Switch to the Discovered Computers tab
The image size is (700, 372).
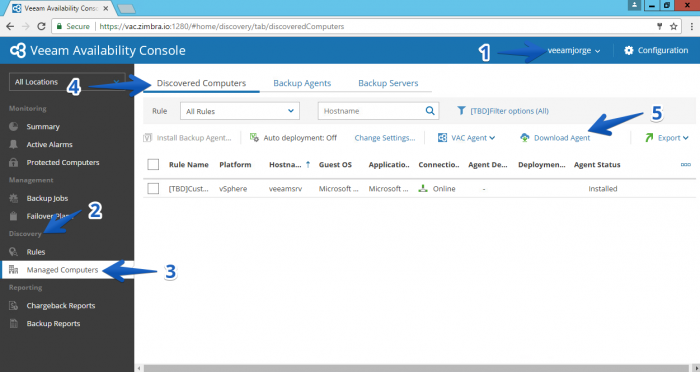[201, 83]
